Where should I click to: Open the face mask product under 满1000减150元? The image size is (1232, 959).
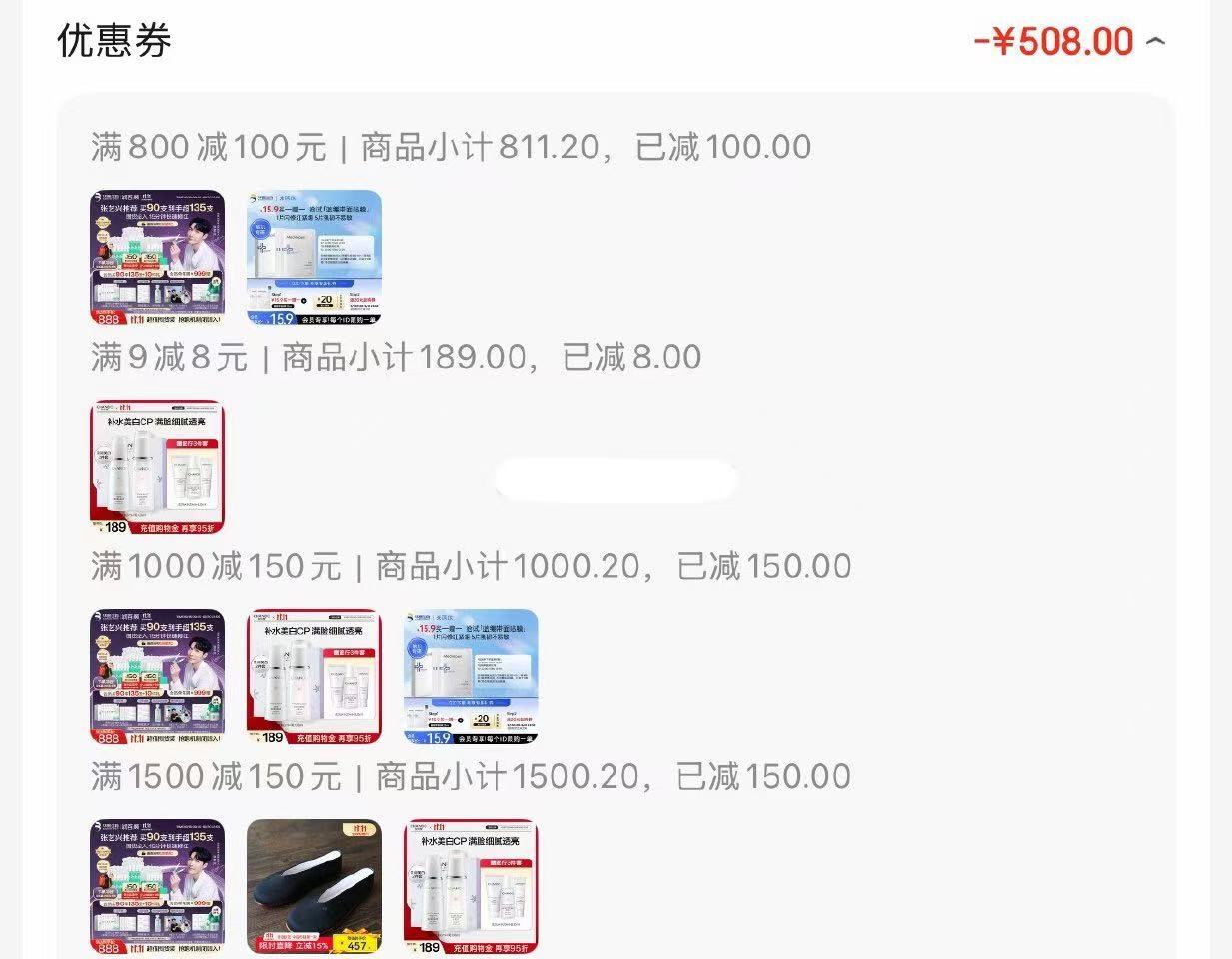click(471, 677)
